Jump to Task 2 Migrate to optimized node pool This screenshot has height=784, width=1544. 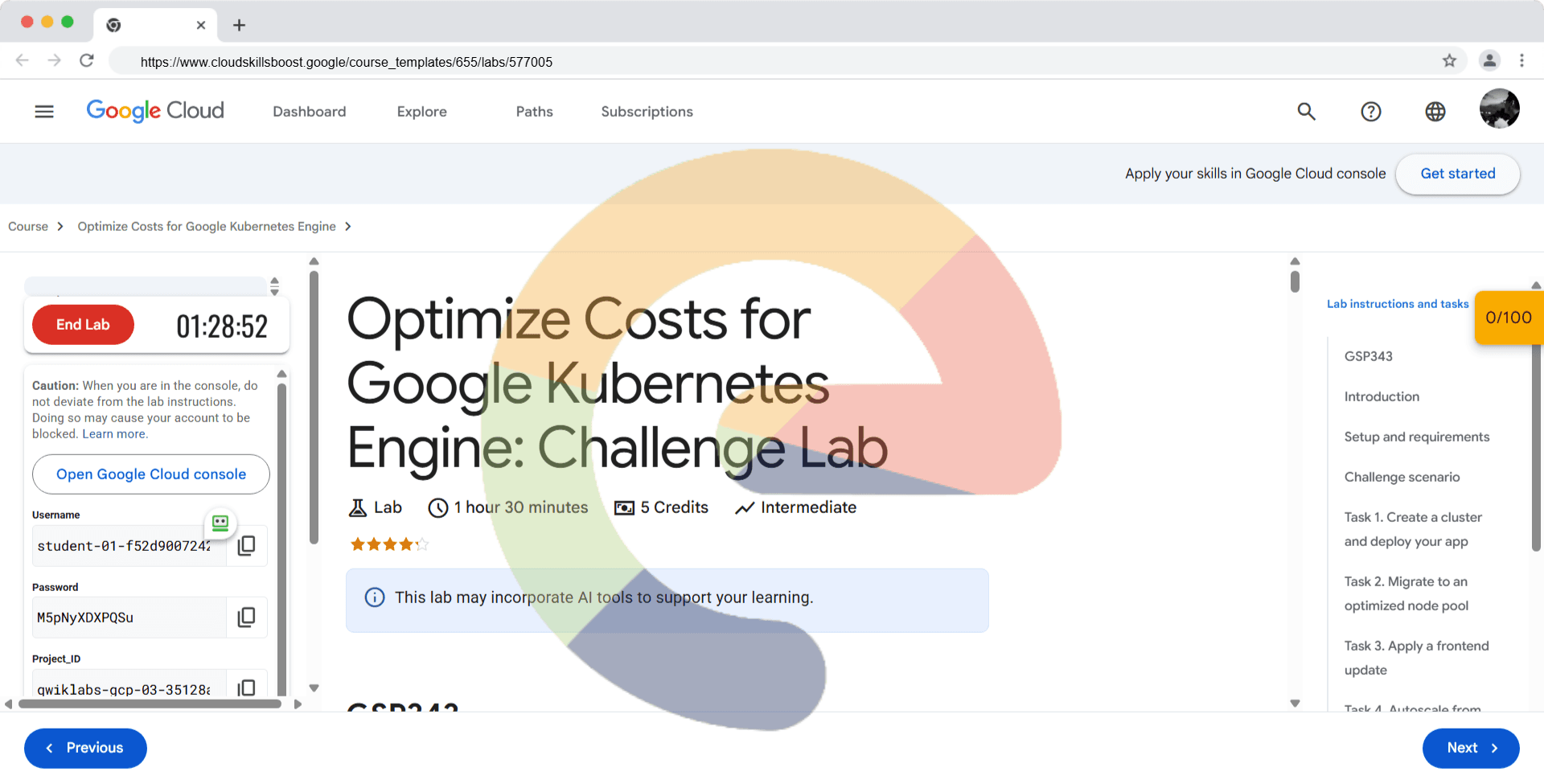pos(1406,593)
